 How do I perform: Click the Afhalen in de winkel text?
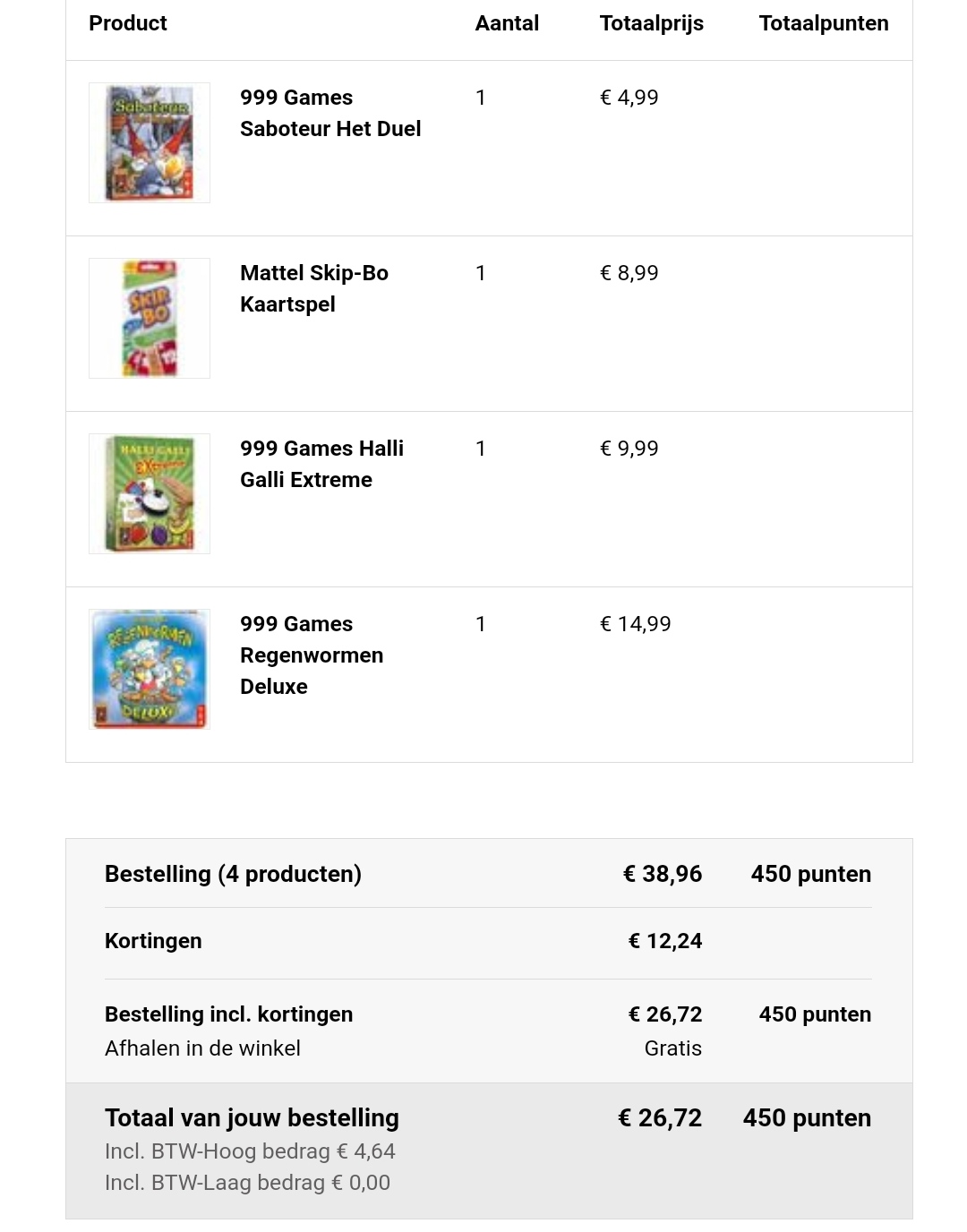[x=202, y=1048]
